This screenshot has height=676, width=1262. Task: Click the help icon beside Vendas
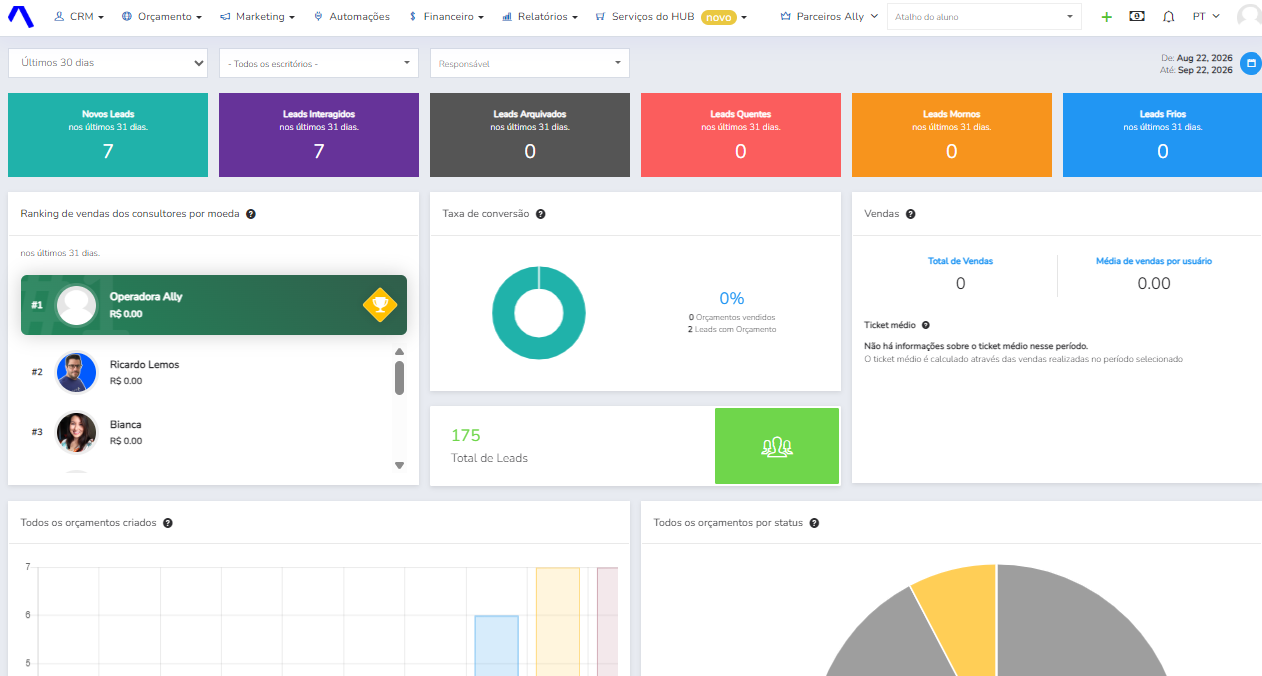tap(910, 214)
